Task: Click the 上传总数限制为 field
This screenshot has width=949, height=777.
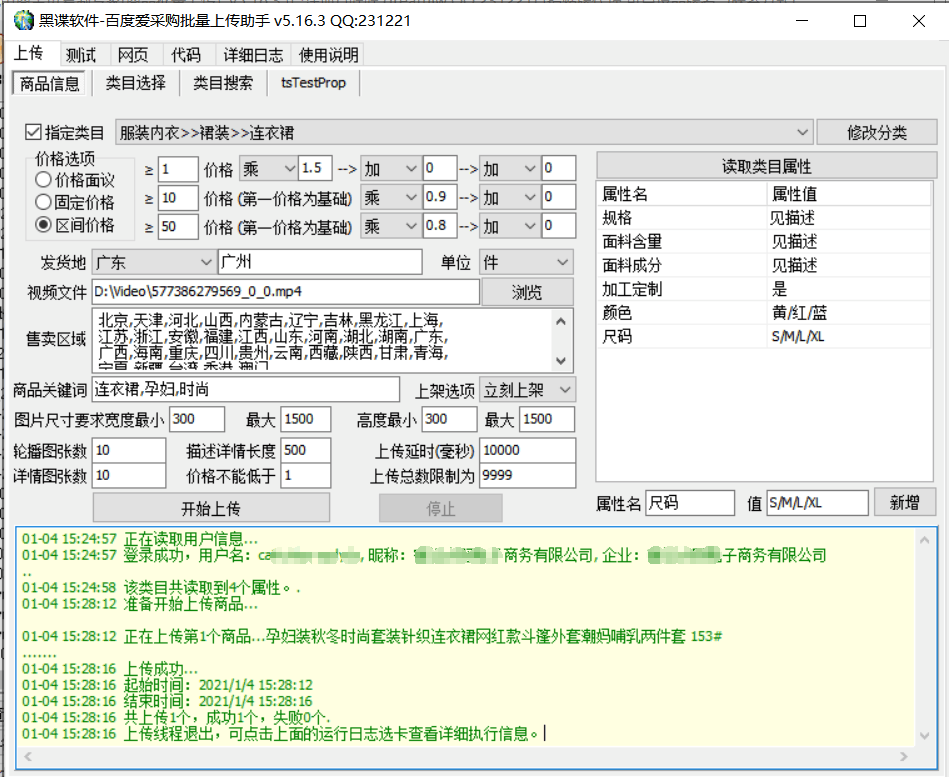Action: click(x=527, y=476)
